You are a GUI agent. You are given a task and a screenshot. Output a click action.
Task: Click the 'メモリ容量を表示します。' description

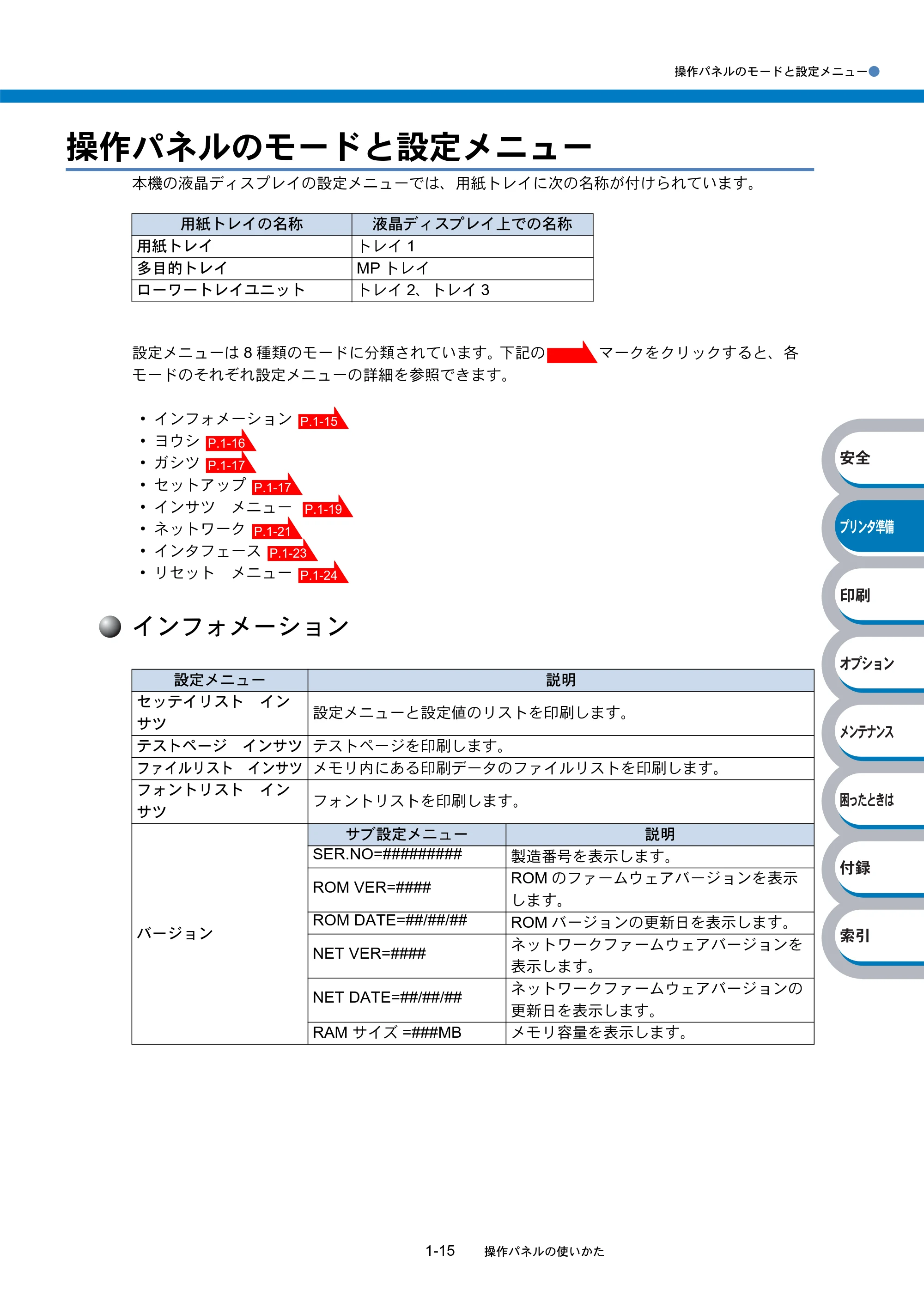[x=660, y=1033]
